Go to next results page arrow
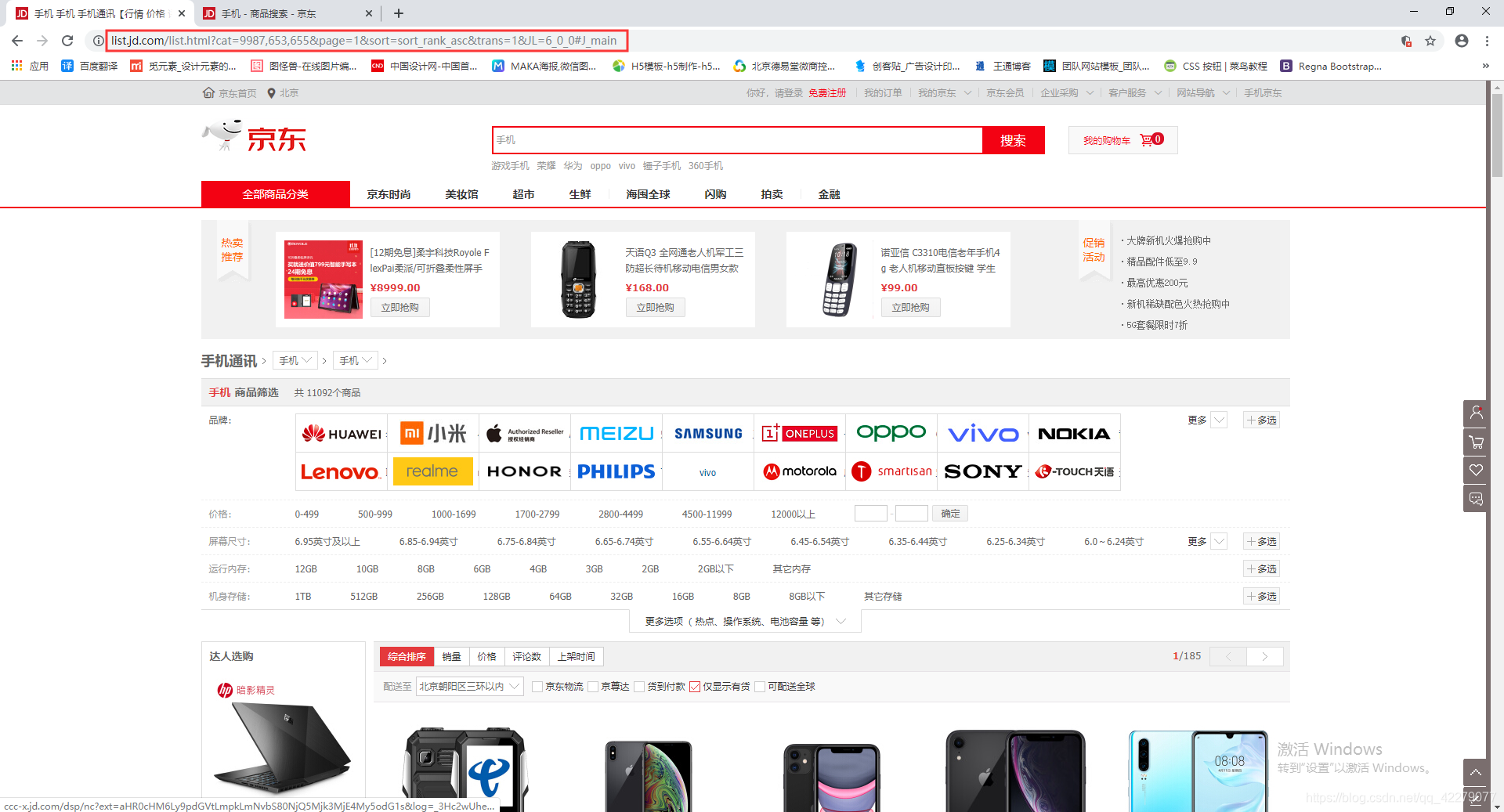This screenshot has height=812, width=1504. coord(1264,657)
